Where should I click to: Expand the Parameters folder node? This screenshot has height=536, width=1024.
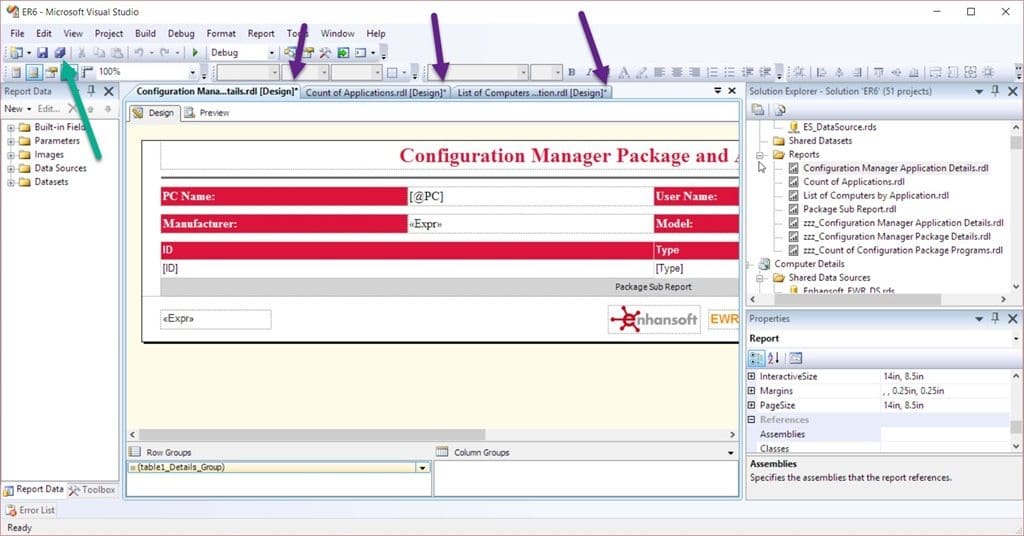click(10, 141)
